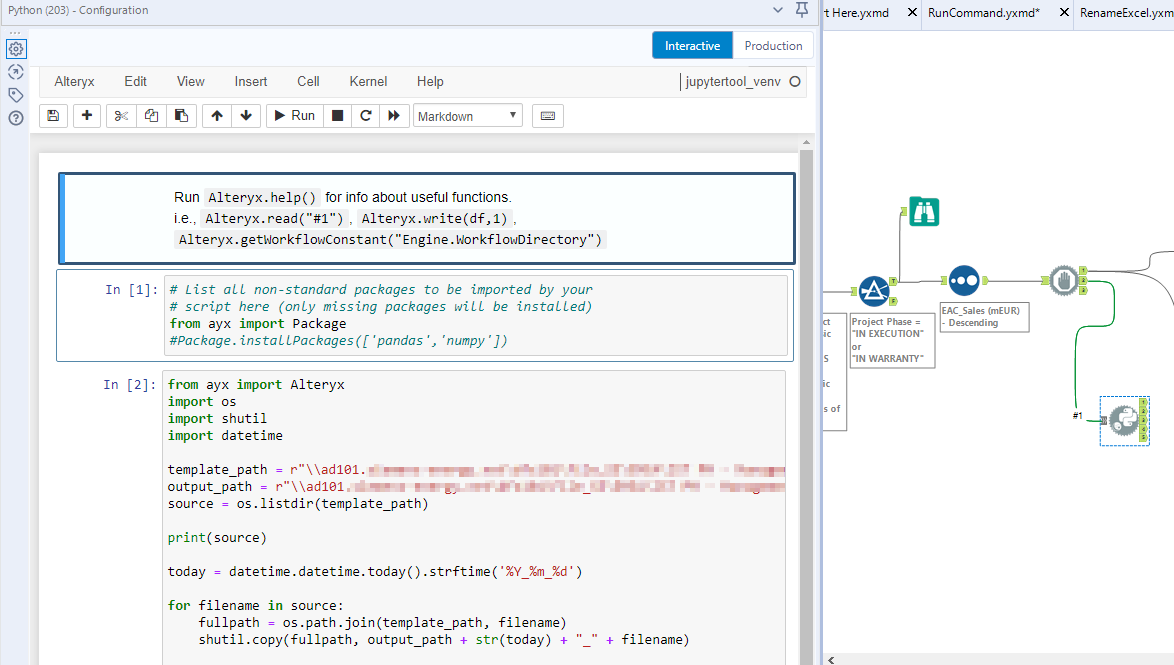This screenshot has height=665, width=1174.
Task: Switch to the RenameExcel.yxmd tab
Action: tap(1124, 13)
